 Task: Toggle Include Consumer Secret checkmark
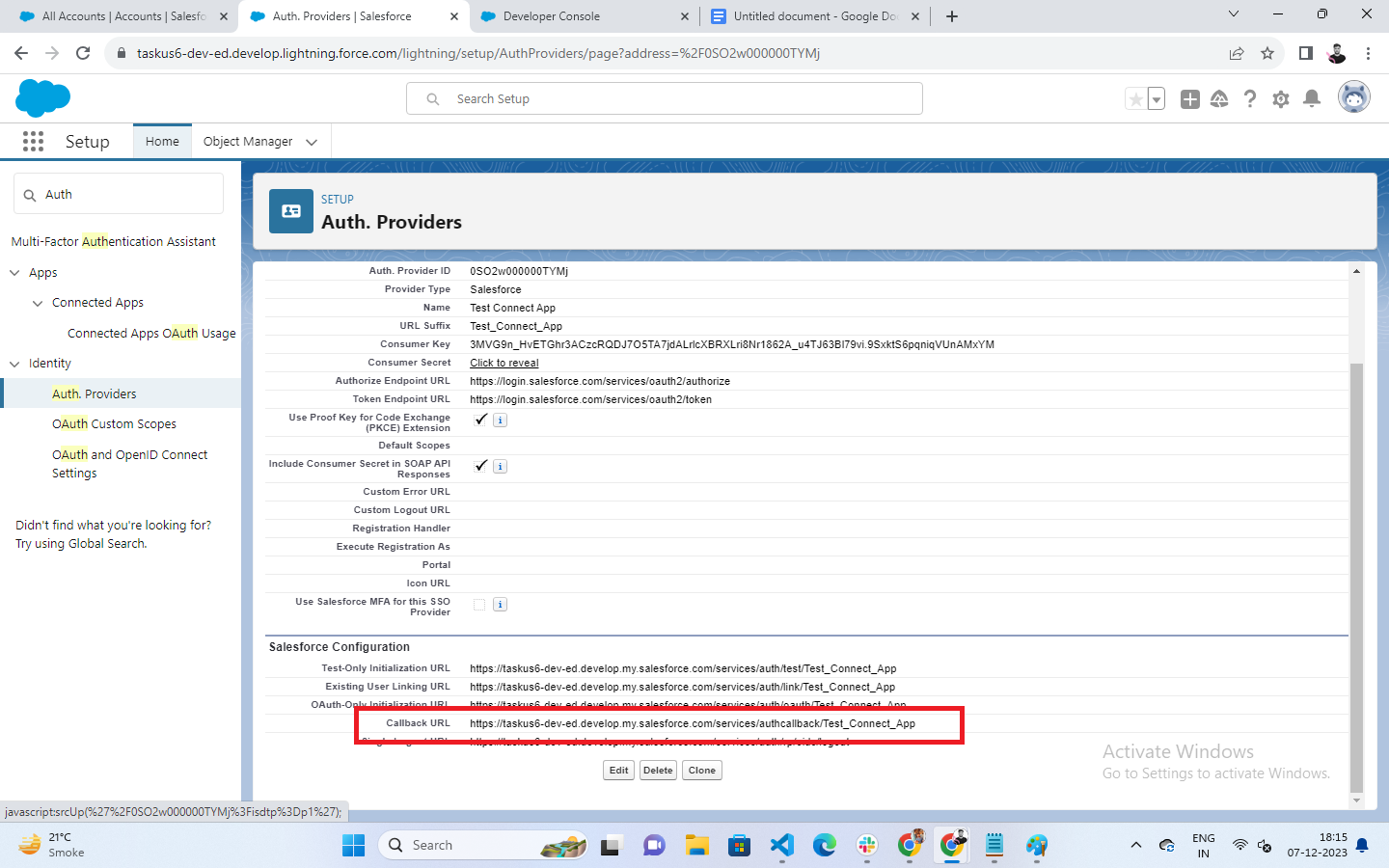click(x=480, y=466)
